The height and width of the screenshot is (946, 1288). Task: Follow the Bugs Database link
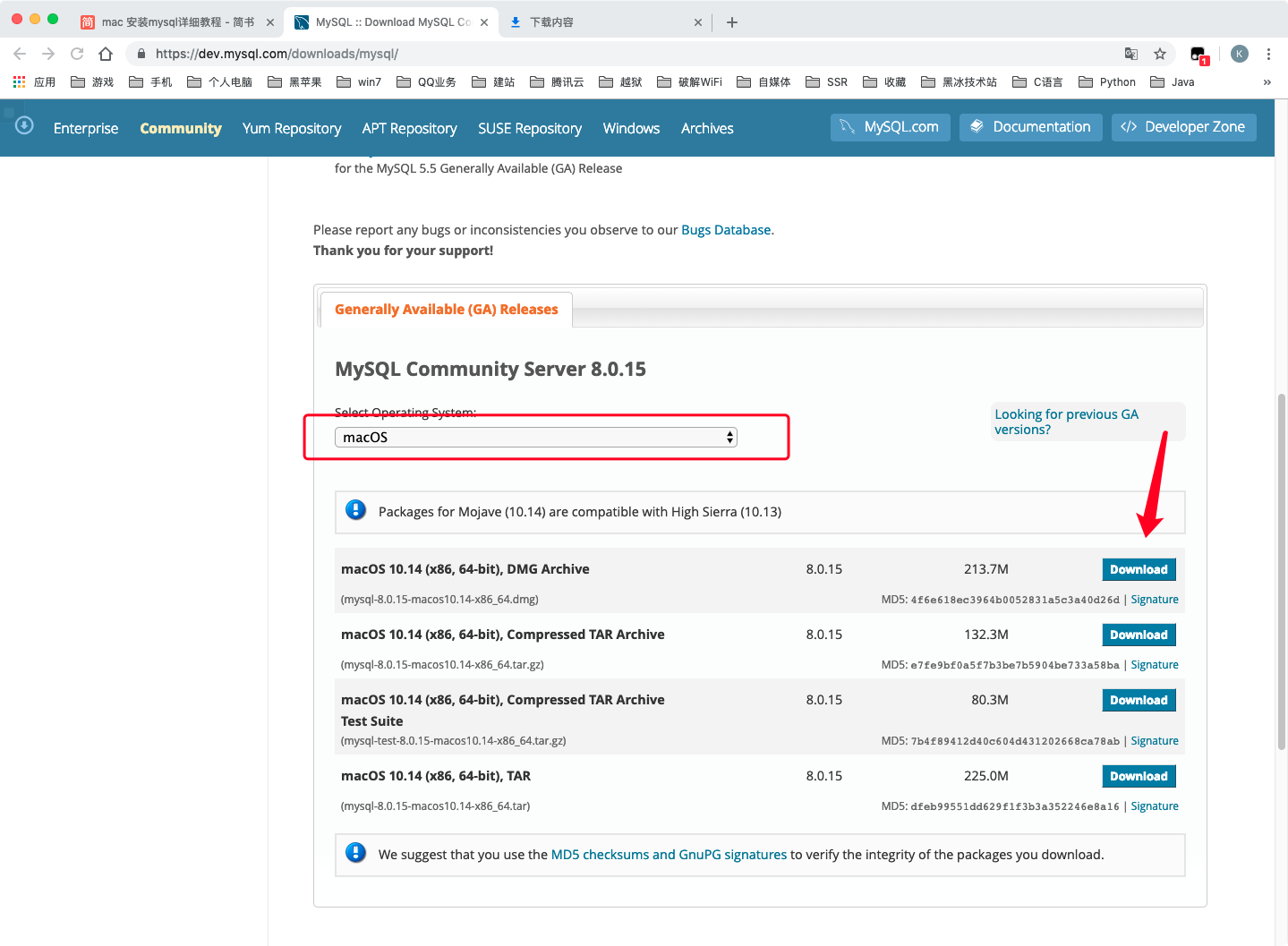(x=726, y=230)
